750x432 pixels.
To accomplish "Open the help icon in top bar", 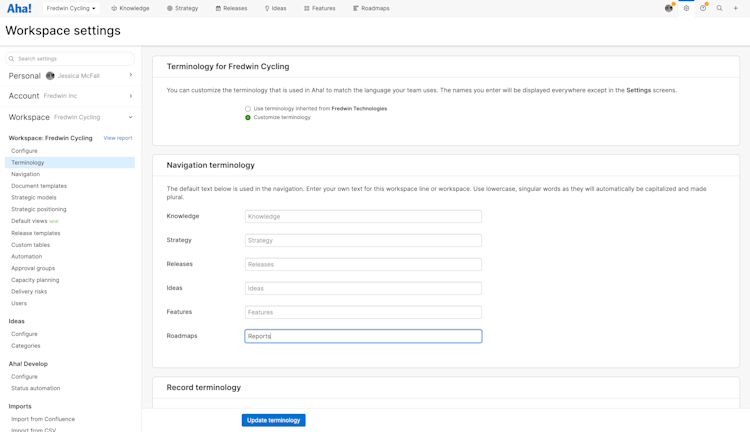I will (x=703, y=8).
